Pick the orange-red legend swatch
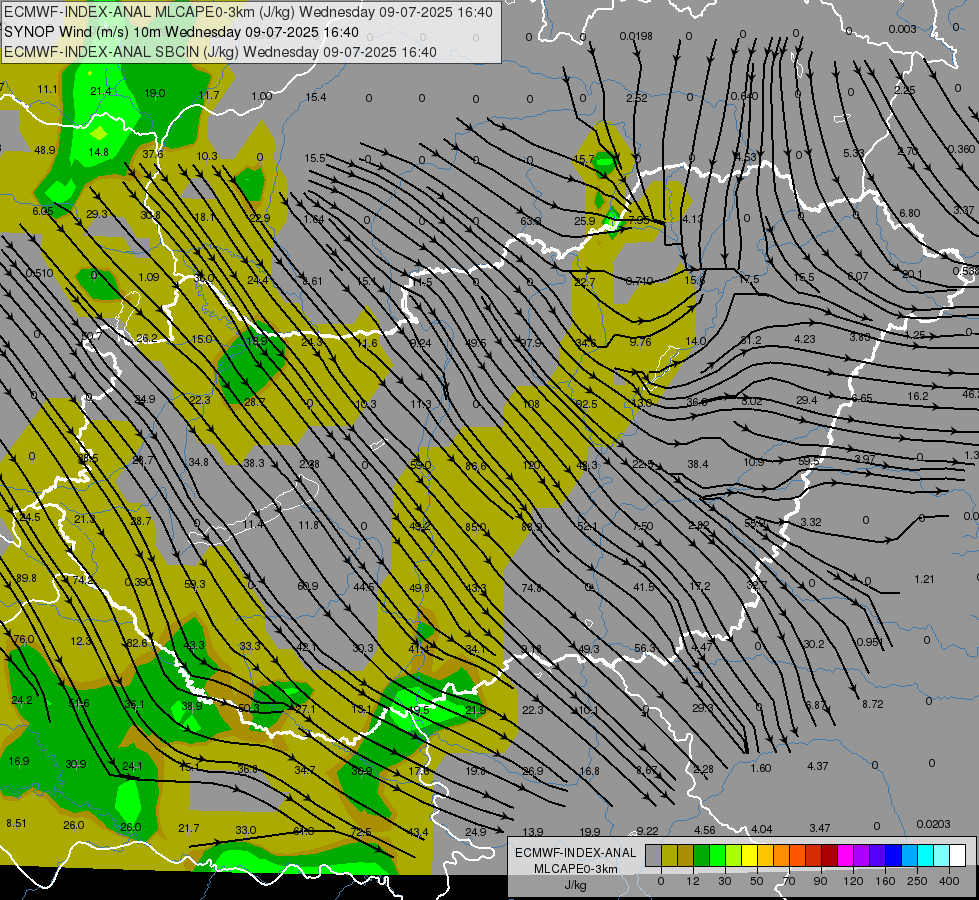 tap(798, 855)
